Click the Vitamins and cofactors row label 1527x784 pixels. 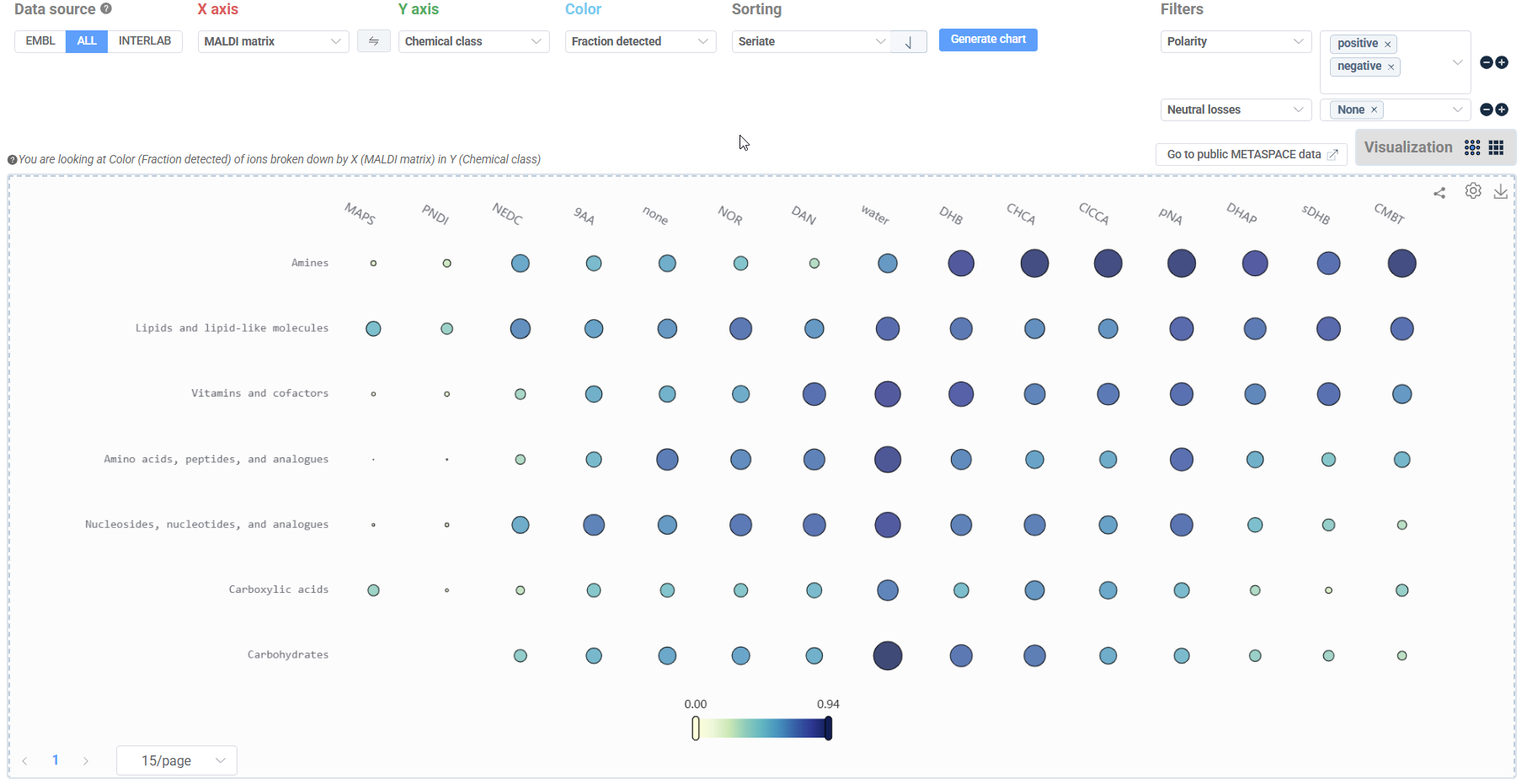click(x=259, y=393)
